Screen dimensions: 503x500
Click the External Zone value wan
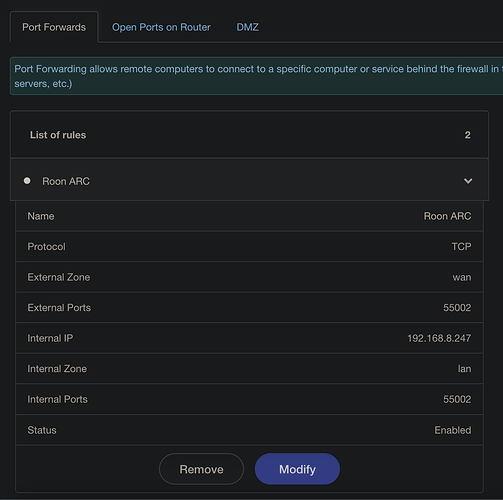click(462, 277)
